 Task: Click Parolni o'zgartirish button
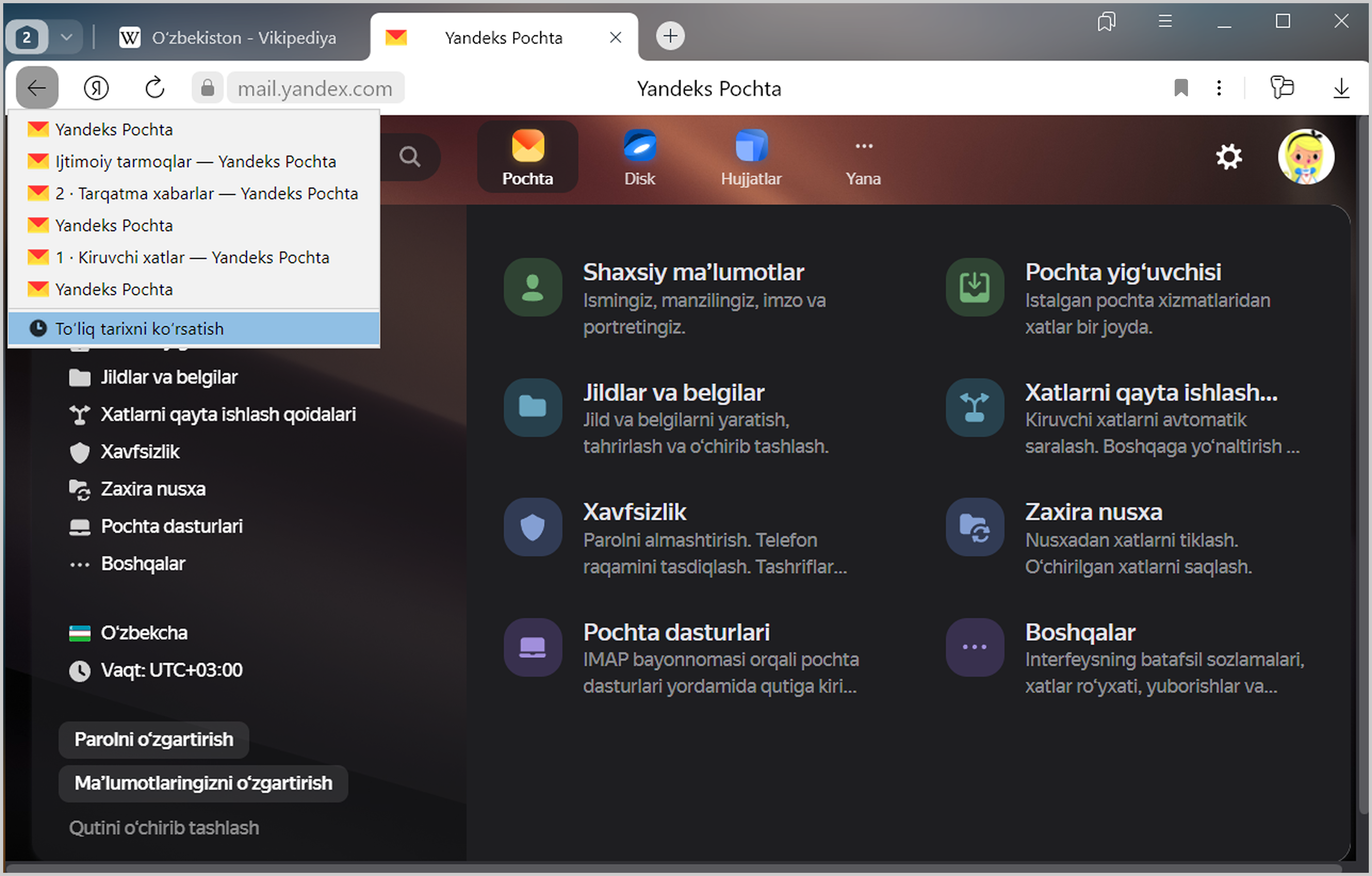[x=153, y=740]
